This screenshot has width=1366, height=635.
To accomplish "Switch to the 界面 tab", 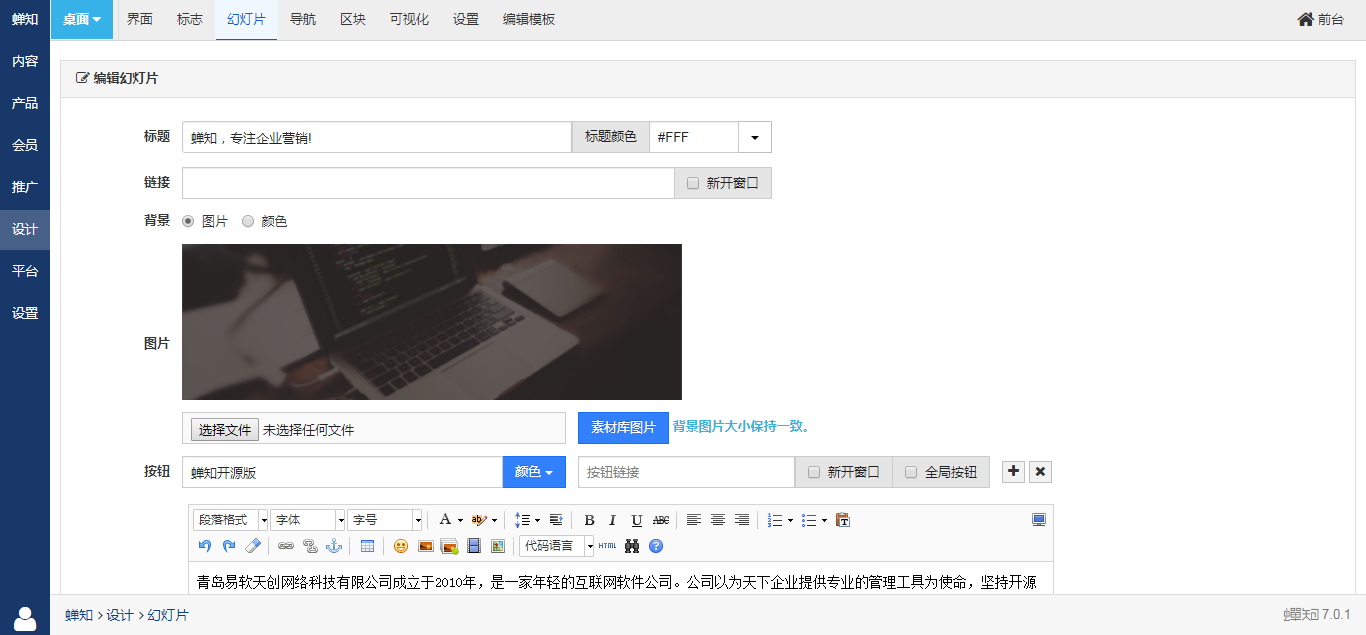I will point(140,20).
